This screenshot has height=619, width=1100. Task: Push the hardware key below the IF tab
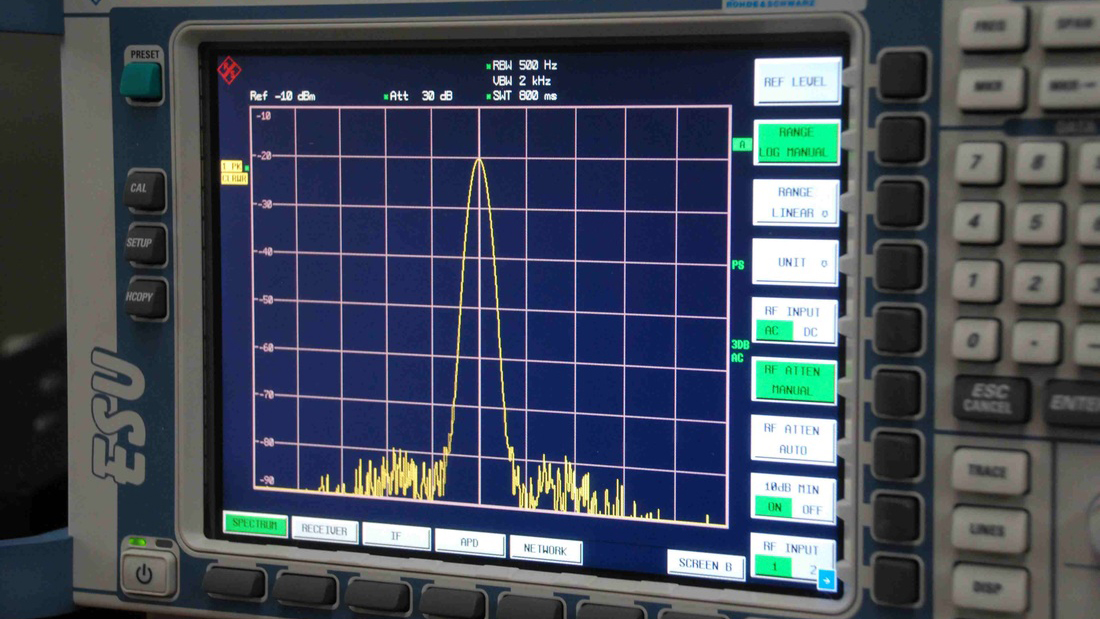click(378, 597)
